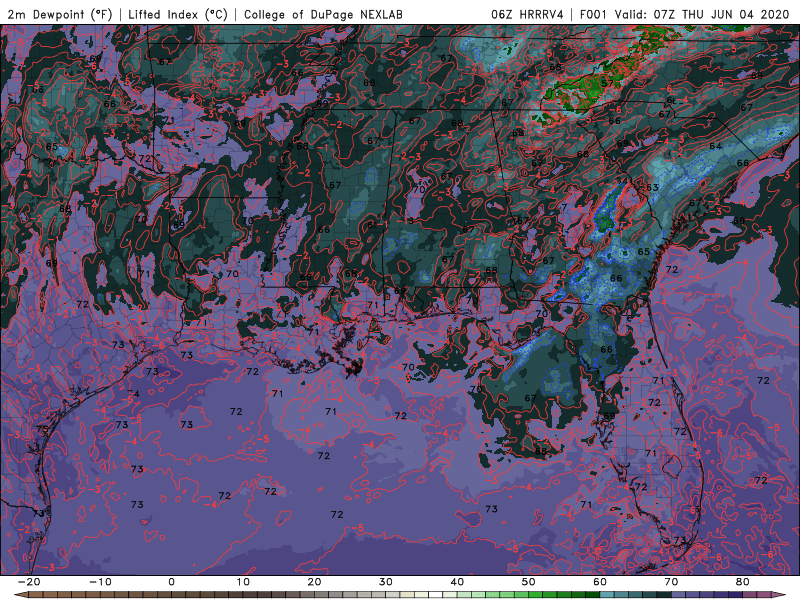The height and width of the screenshot is (600, 800).
Task: Click the 60 label on color scale
Action: point(600,582)
